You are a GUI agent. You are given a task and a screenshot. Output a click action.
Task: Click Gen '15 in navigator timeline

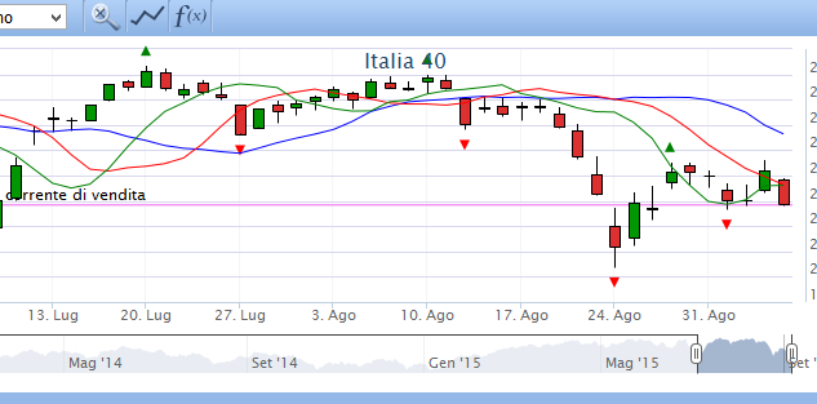pos(454,363)
